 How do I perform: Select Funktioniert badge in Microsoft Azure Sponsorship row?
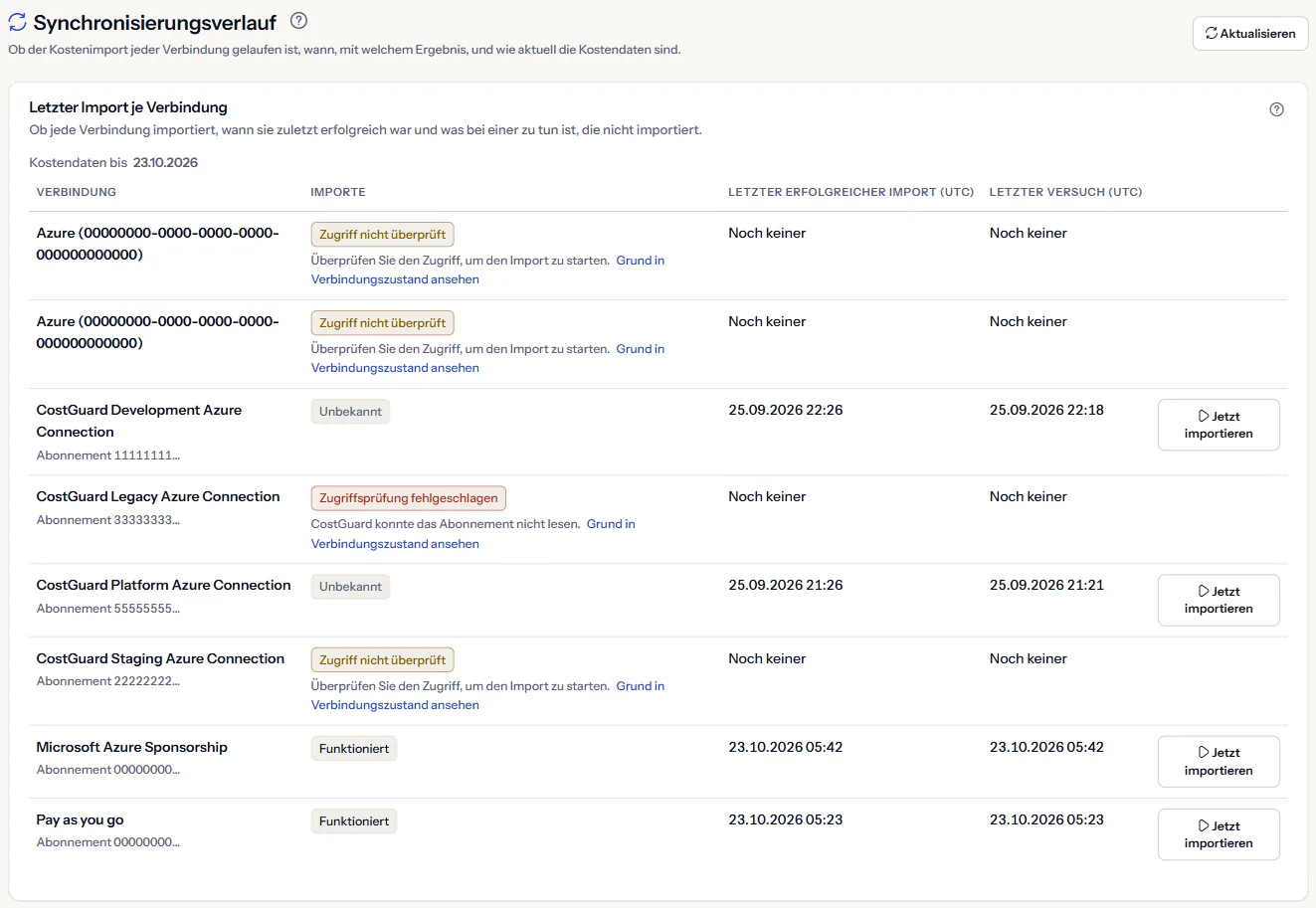click(x=354, y=749)
